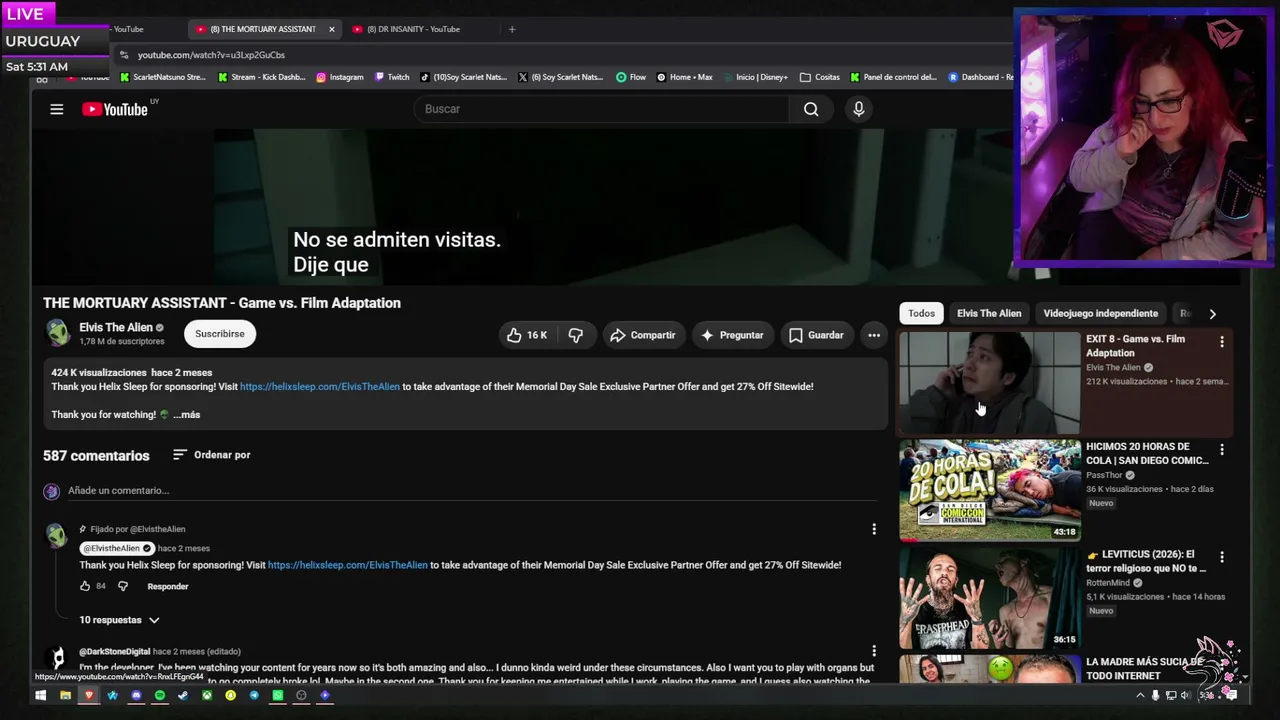The width and height of the screenshot is (1280, 720).
Task: Open the Inicio | Disney+ bookmark
Action: click(x=755, y=77)
